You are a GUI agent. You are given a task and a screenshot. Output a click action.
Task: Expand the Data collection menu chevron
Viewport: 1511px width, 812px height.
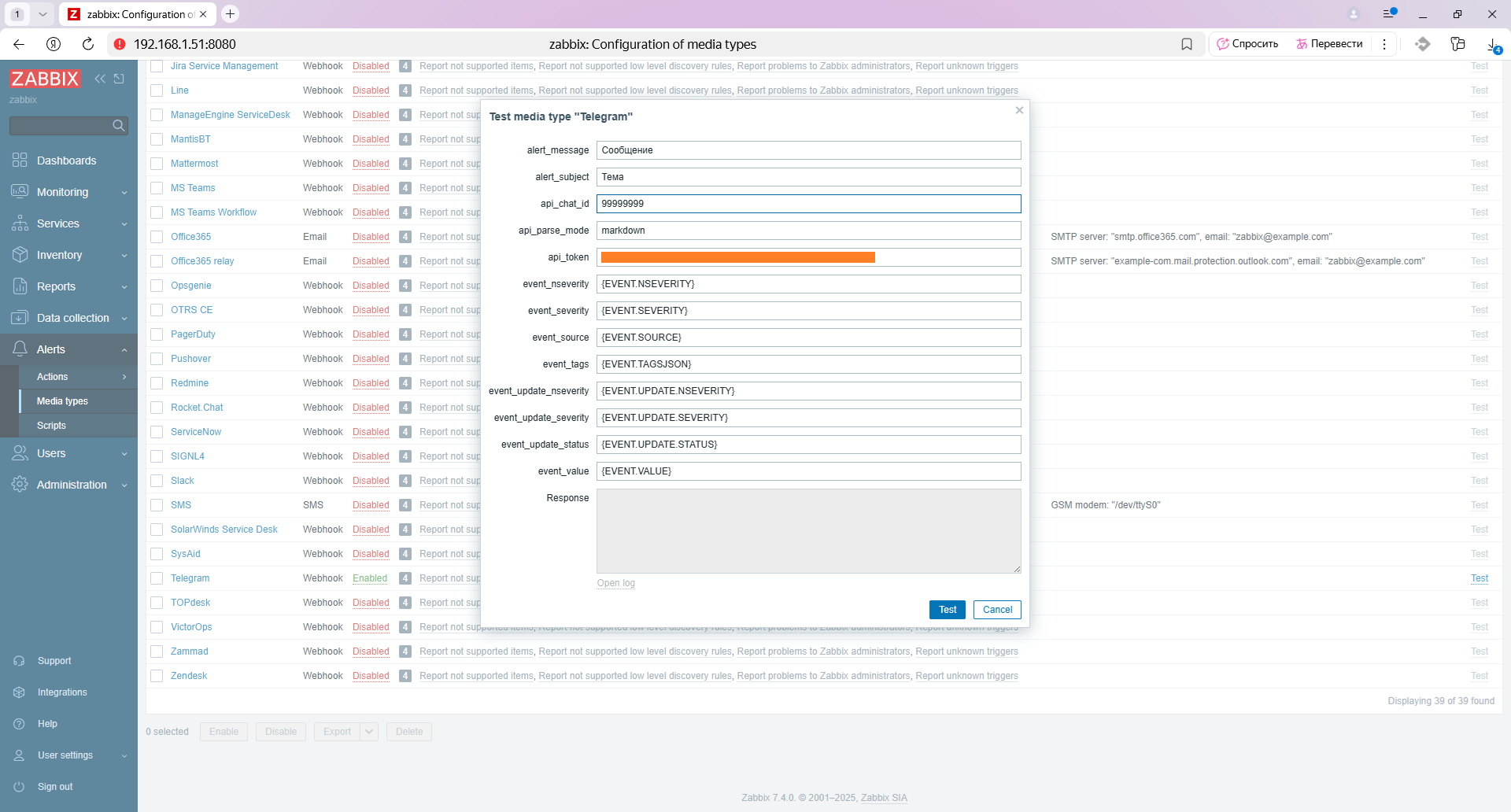(124, 319)
